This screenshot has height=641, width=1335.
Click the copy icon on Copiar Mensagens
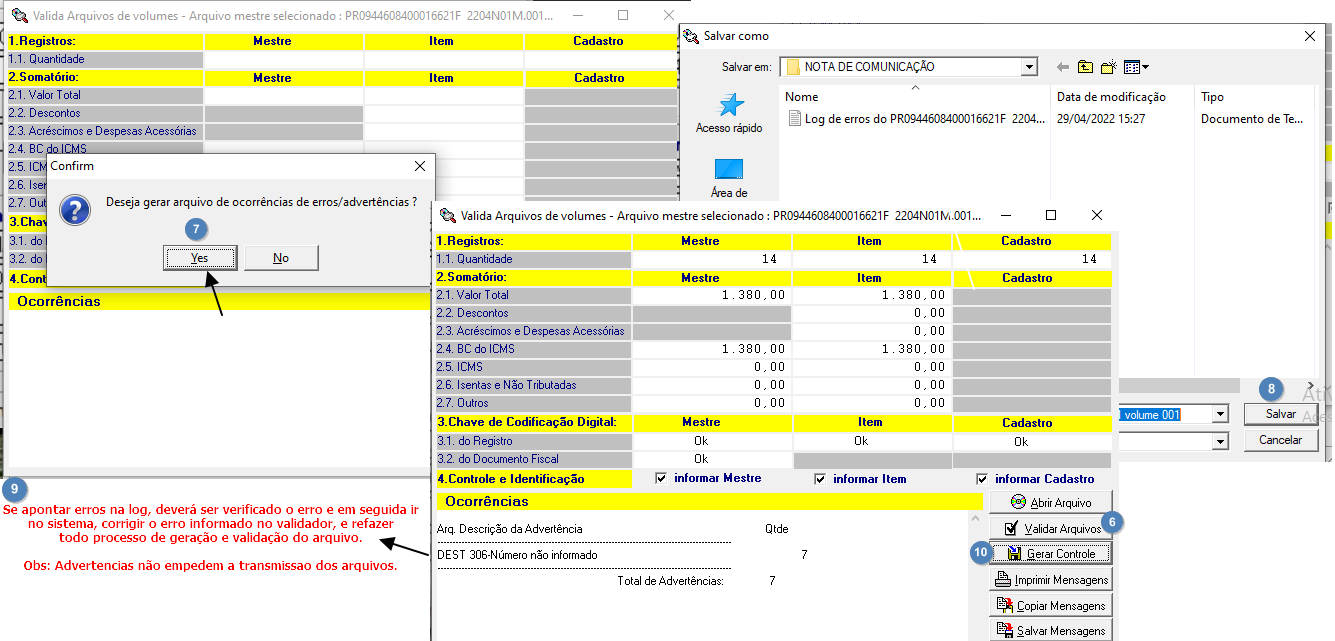pyautogui.click(x=1005, y=606)
